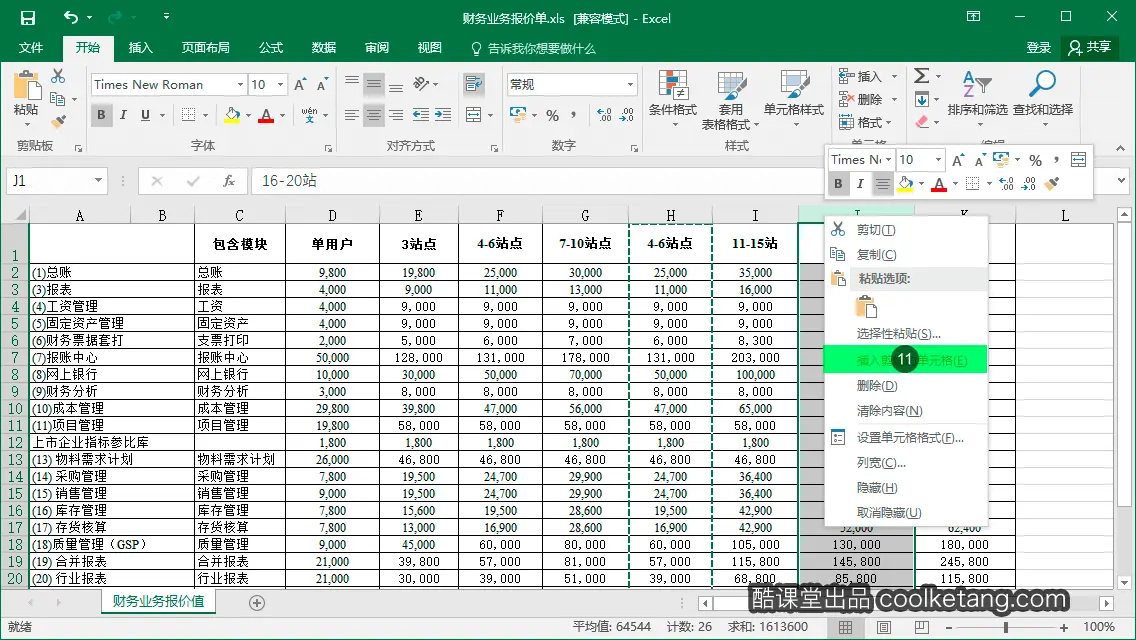The height and width of the screenshot is (640, 1136).
Task: Open the ribbon borders dropdown arrow
Action: 206,115
